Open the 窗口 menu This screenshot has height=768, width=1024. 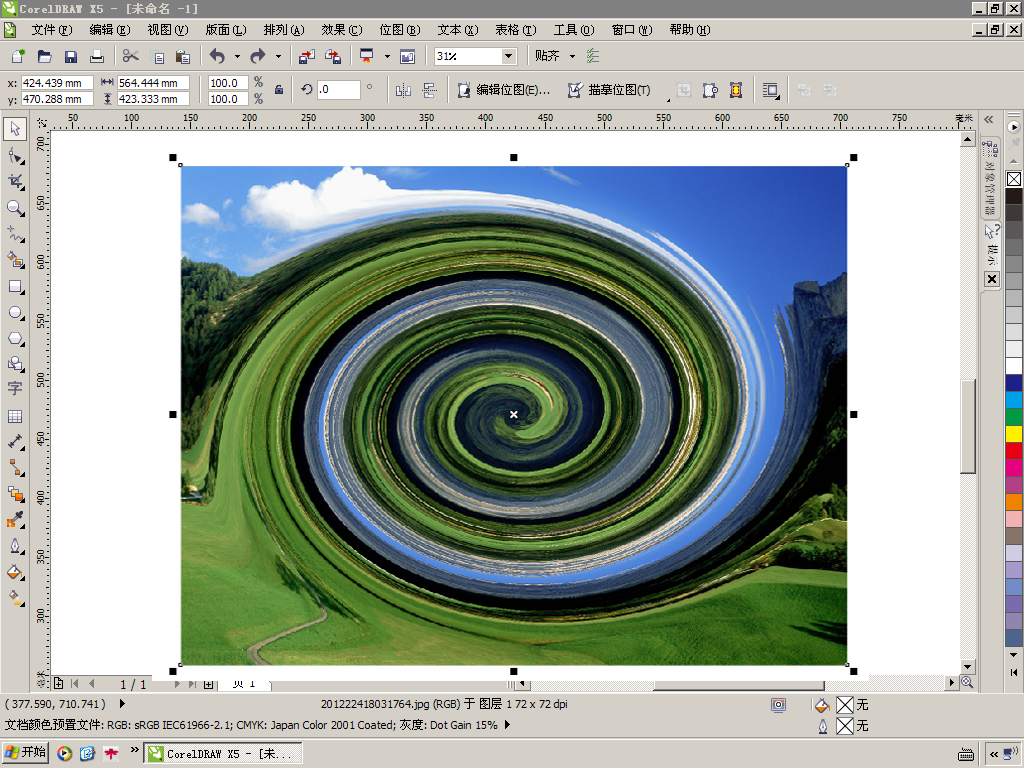click(x=632, y=30)
